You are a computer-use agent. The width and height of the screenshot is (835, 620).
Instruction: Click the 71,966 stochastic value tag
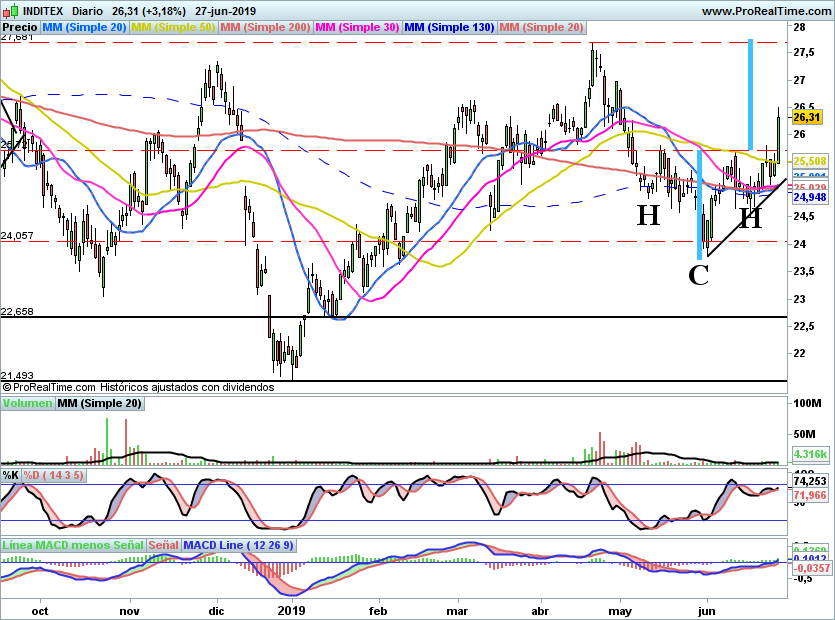point(810,495)
